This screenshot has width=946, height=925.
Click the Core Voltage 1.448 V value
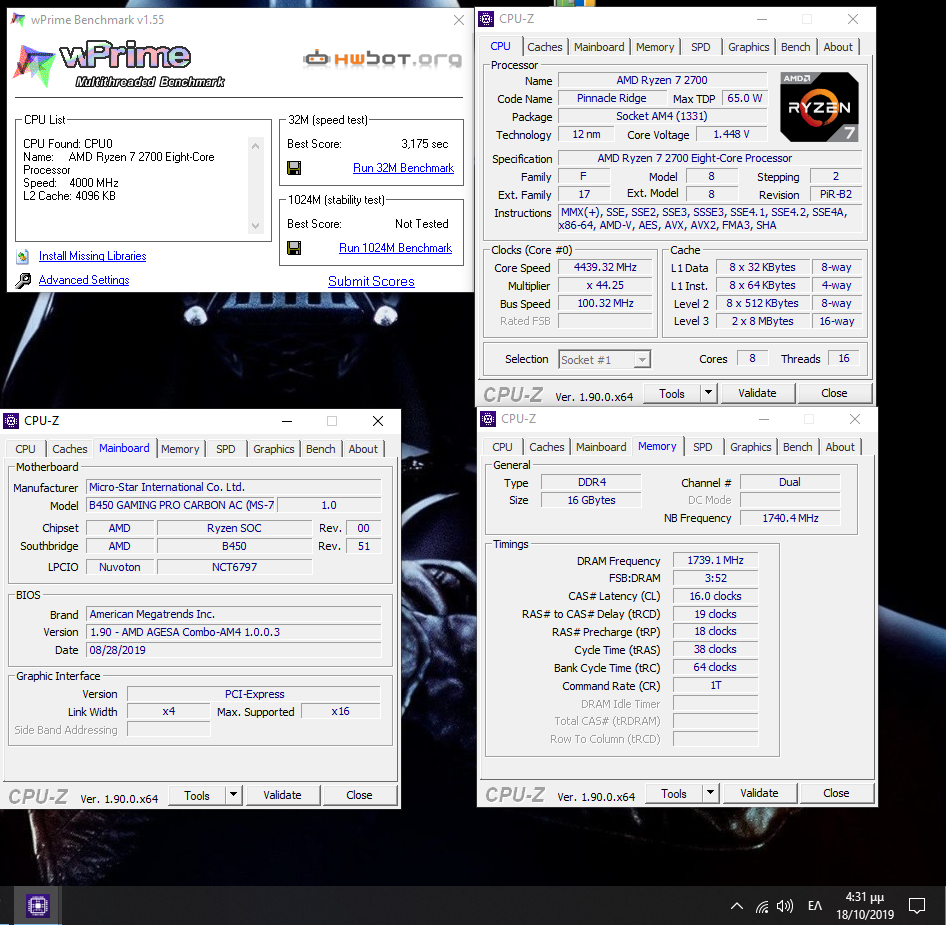coord(731,135)
